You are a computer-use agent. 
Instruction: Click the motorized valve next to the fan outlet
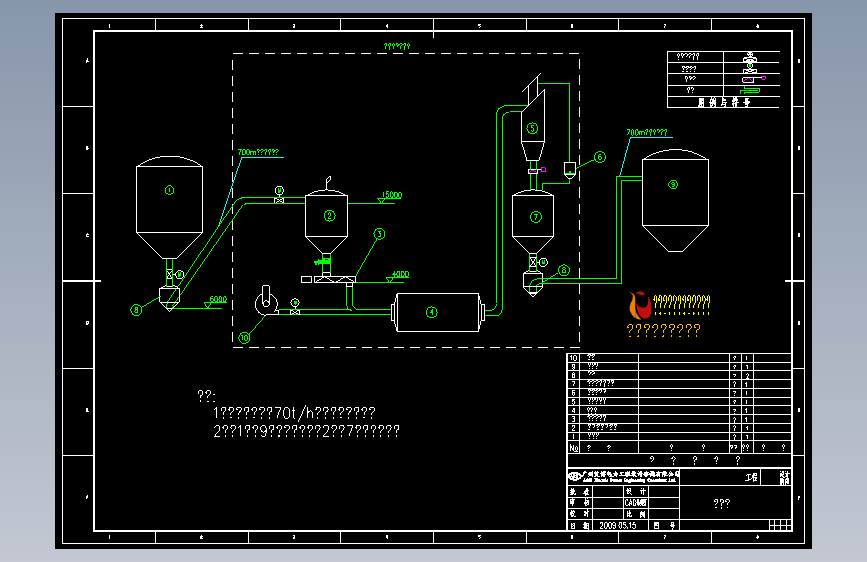(x=295, y=307)
